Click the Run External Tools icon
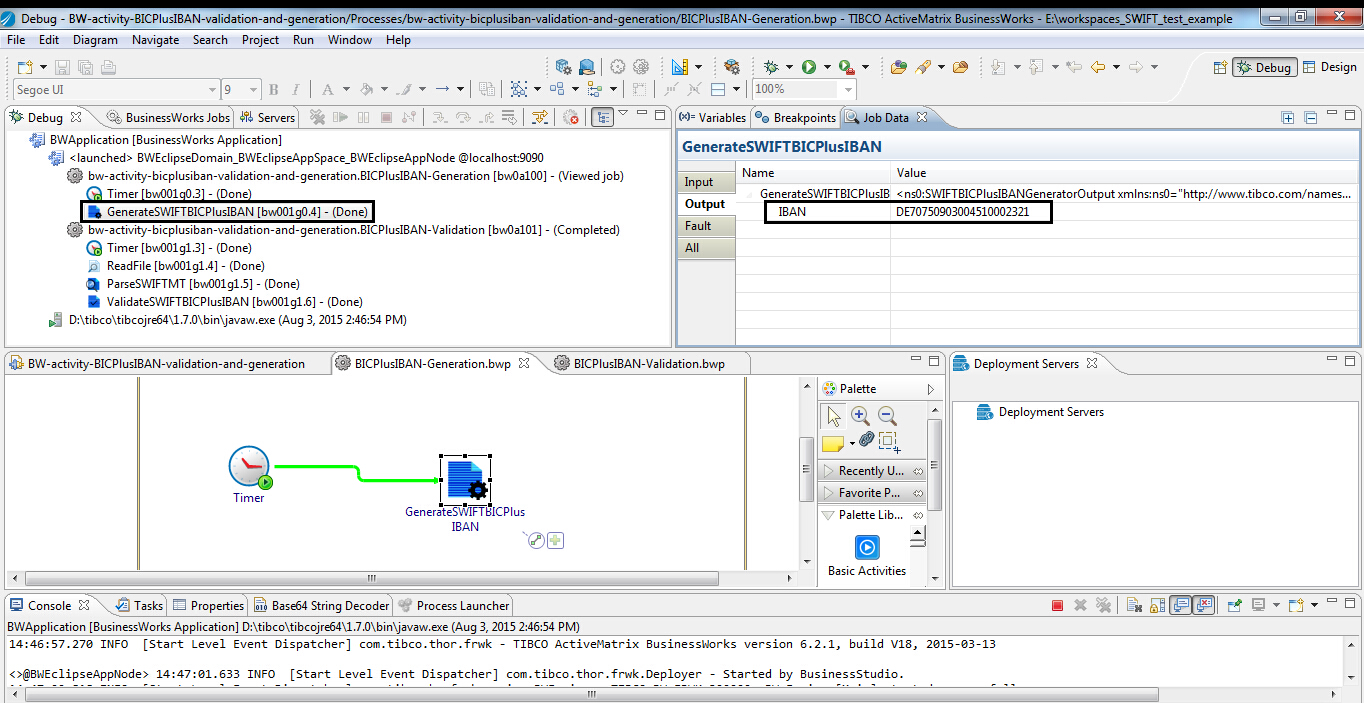 pos(846,67)
